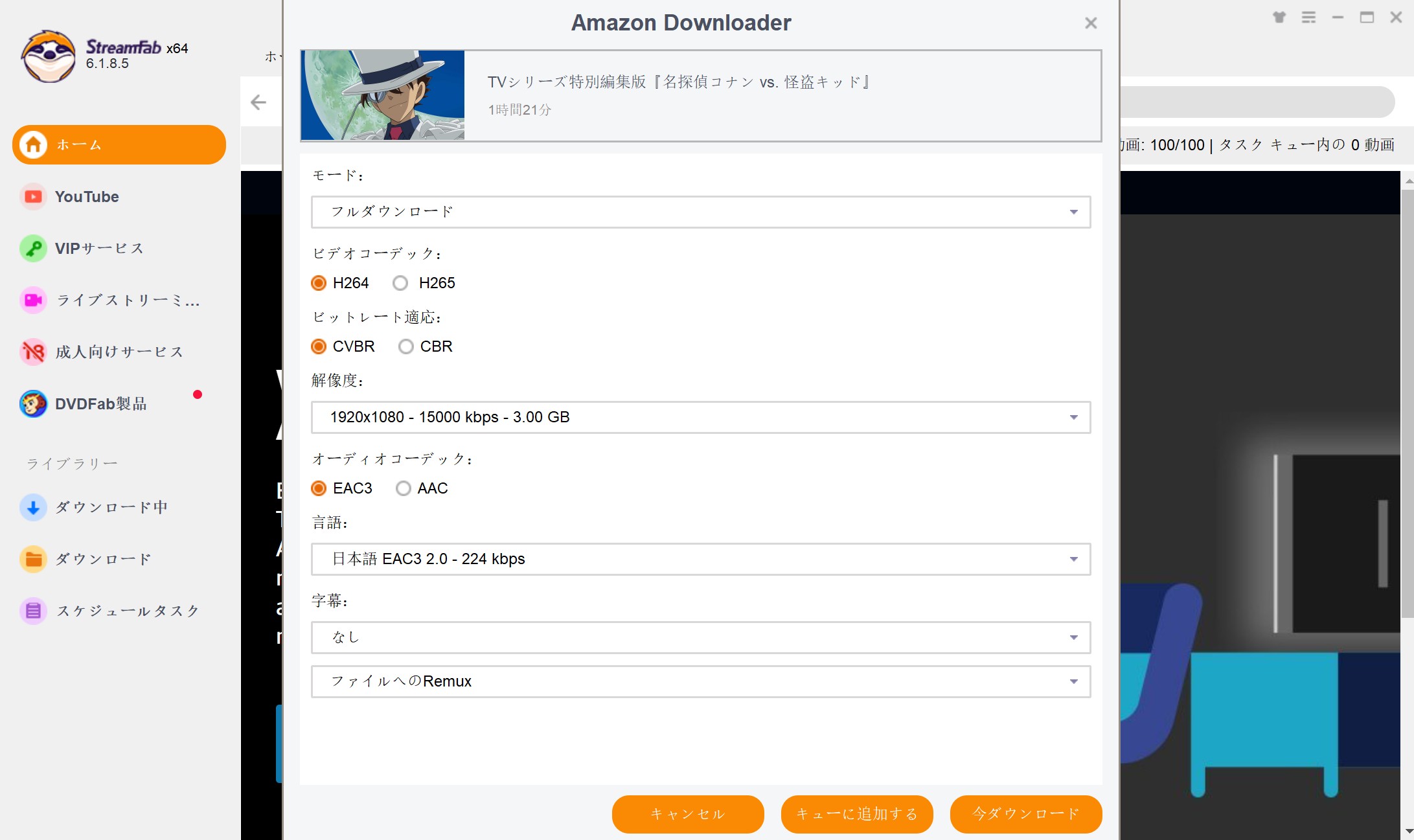
Task: Click the live streaming camera icon
Action: pos(33,300)
